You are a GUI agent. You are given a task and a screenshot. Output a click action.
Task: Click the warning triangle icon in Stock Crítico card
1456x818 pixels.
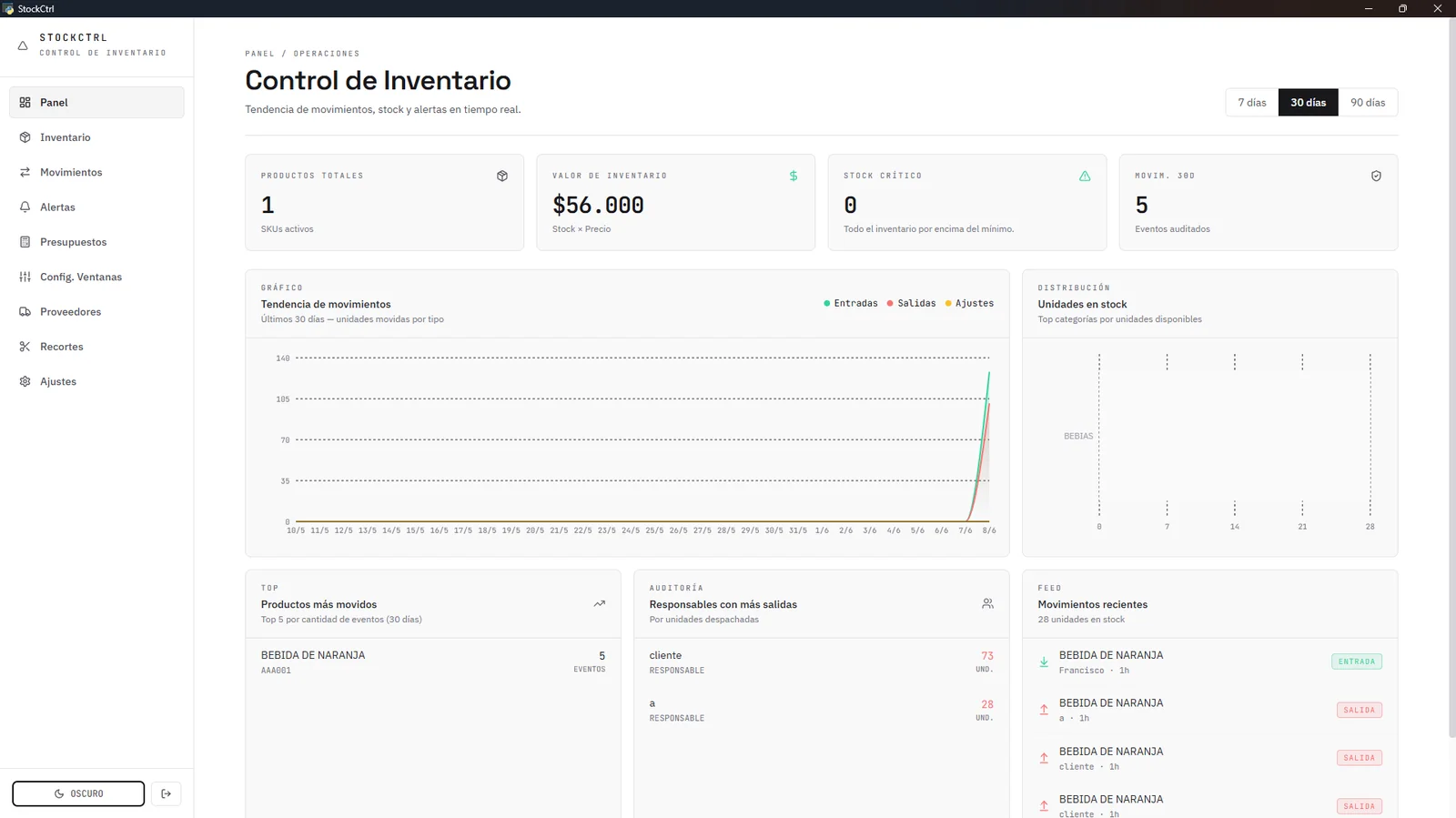pos(1085,176)
